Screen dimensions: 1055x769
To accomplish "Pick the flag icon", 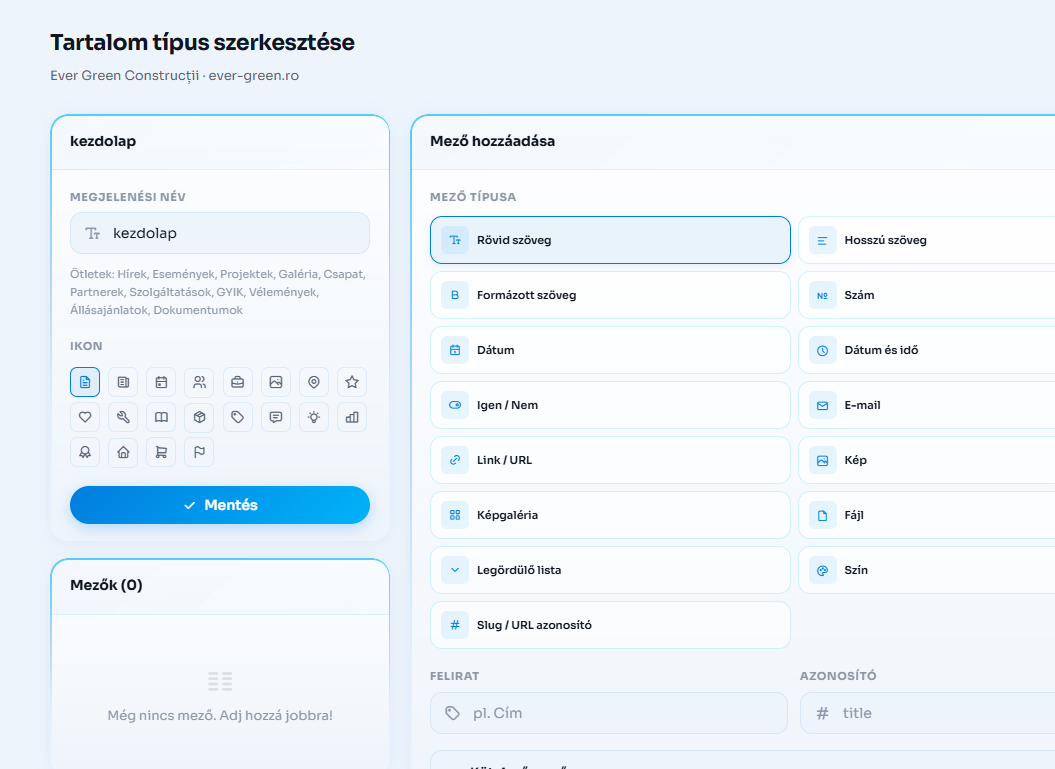I will [x=199, y=452].
